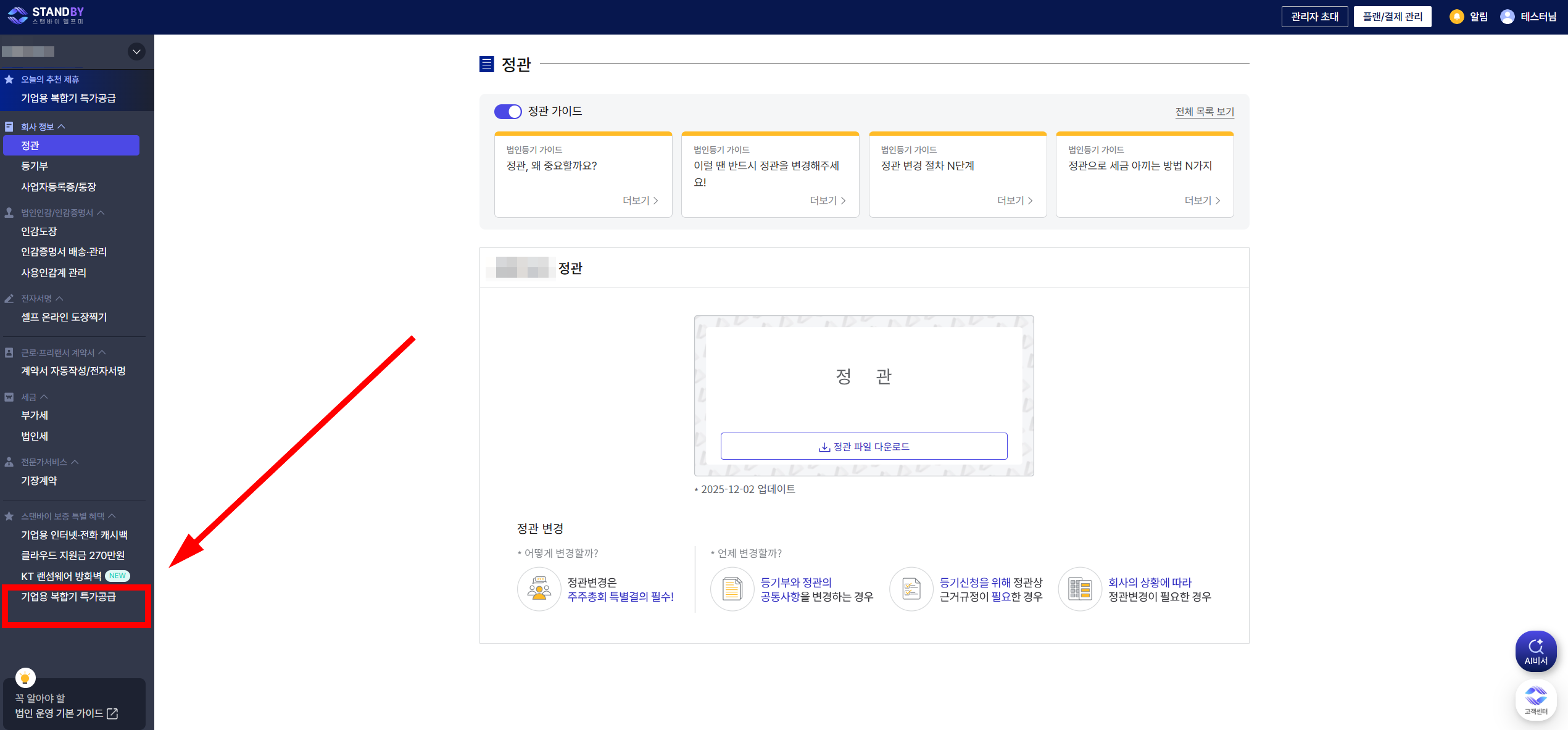
Task: Open the company selector chevron in the sidebar
Action: tap(136, 51)
